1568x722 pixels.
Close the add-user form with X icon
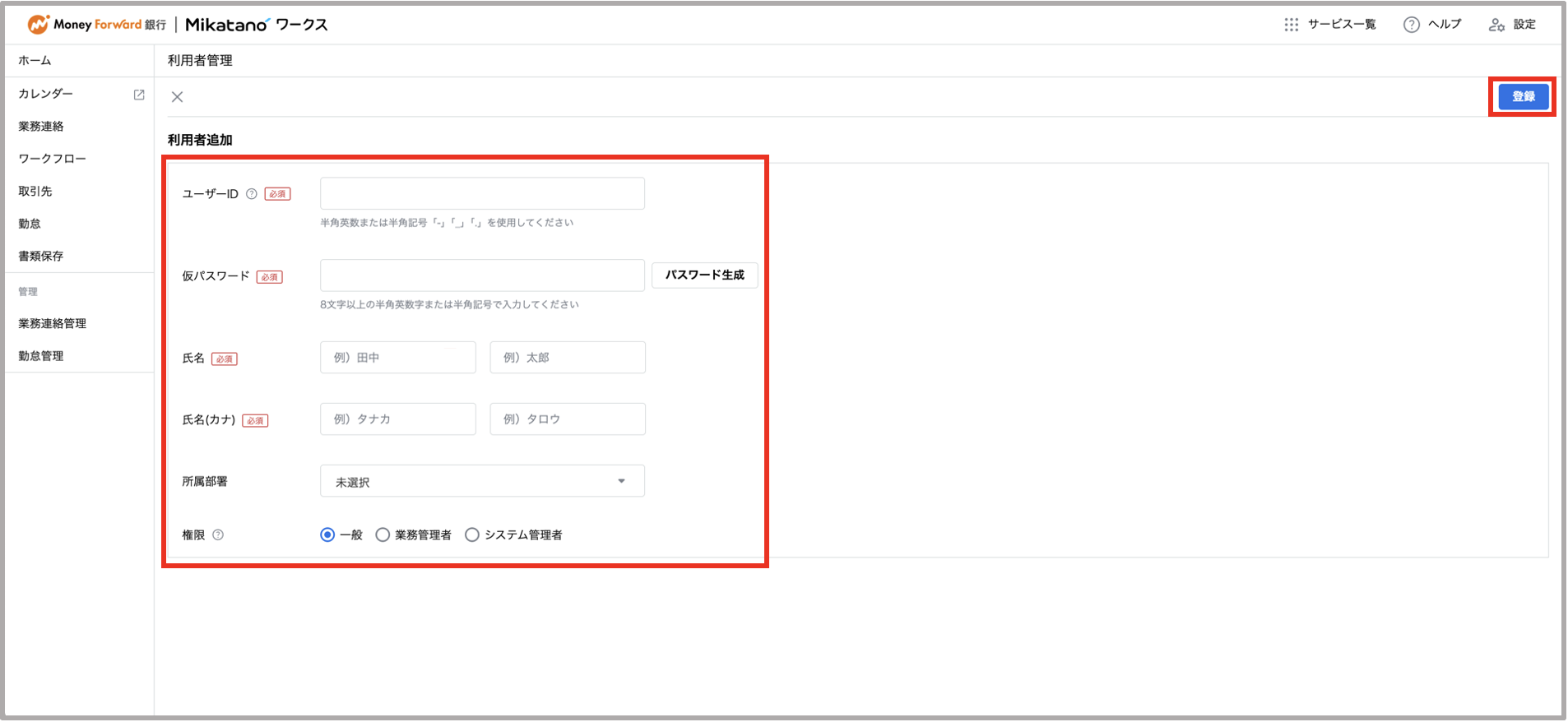coord(177,97)
